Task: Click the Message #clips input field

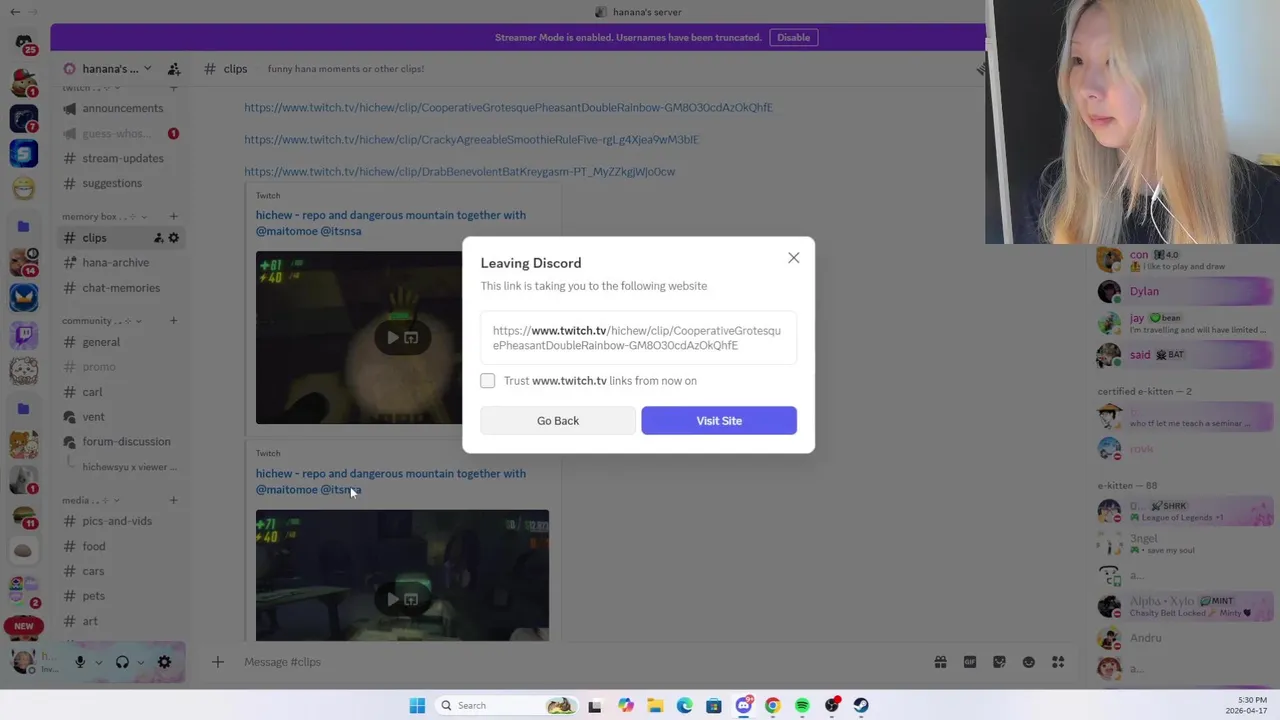Action: pyautogui.click(x=580, y=662)
